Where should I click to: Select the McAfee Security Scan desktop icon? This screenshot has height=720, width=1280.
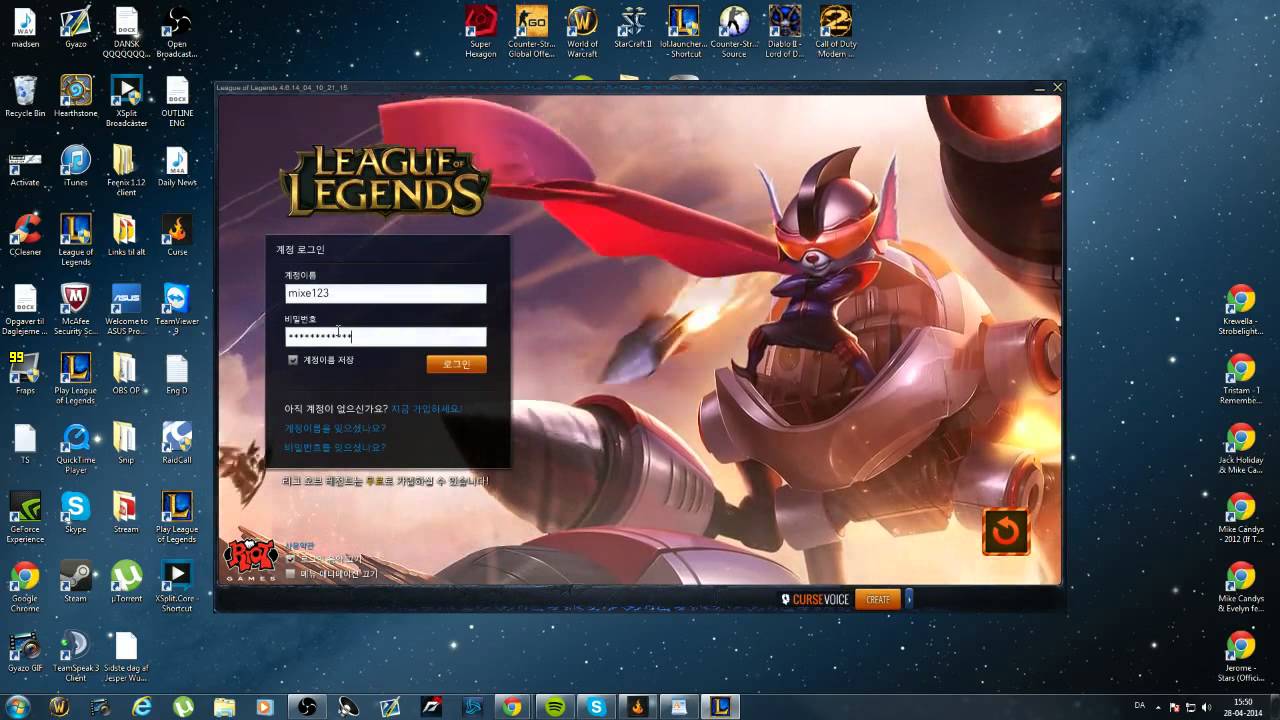76,309
